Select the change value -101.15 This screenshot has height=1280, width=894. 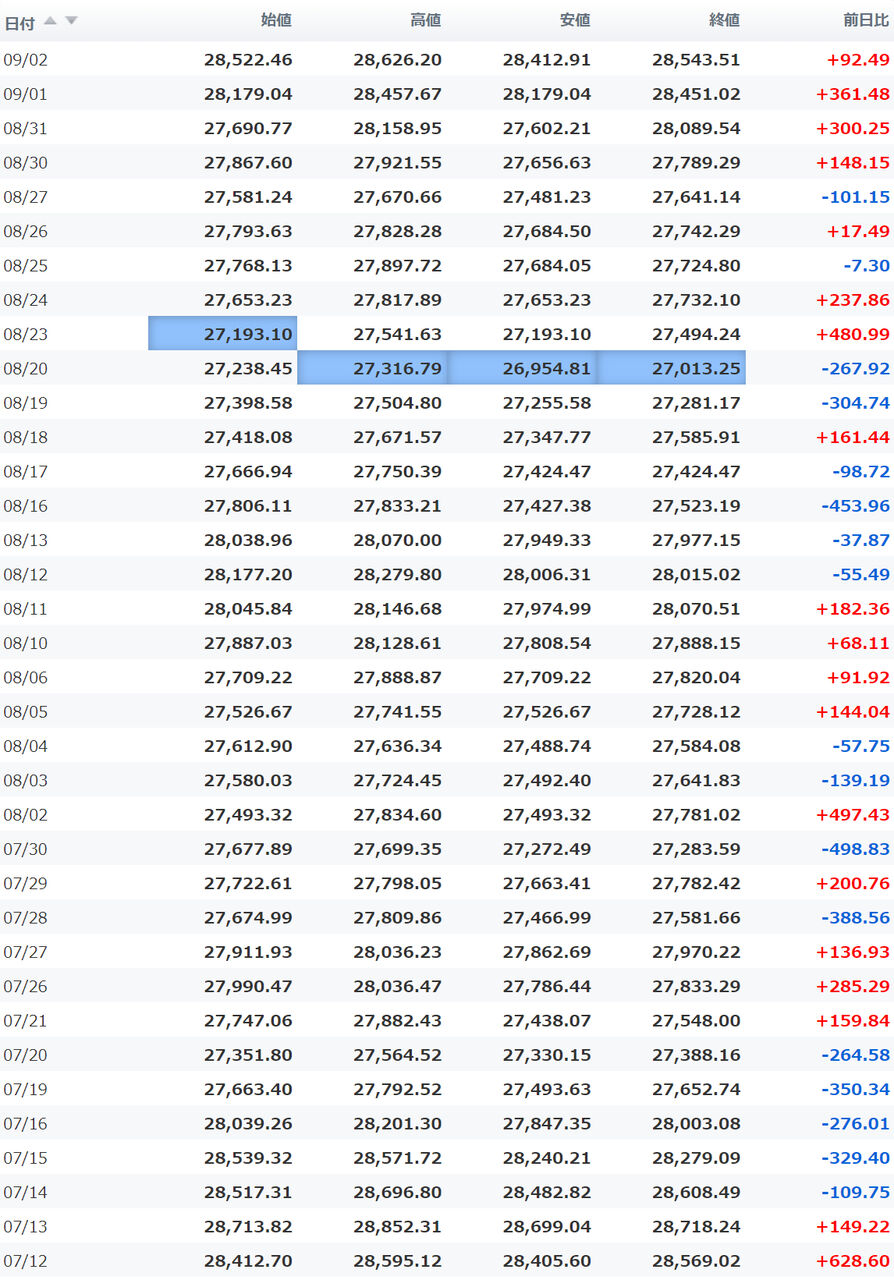[856, 197]
